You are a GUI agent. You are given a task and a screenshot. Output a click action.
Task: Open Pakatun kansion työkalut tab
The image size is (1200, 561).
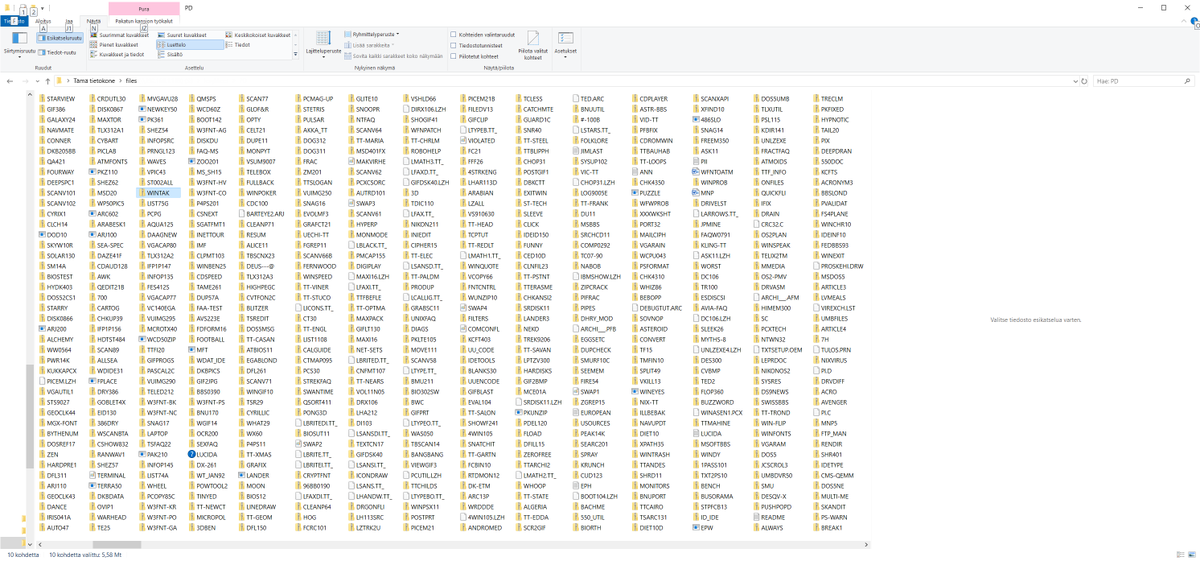(x=144, y=20)
